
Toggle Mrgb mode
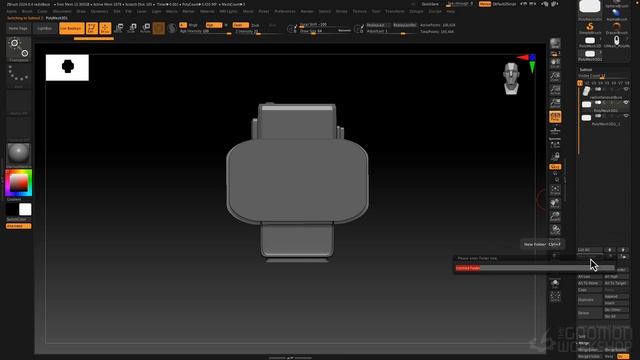(193, 25)
